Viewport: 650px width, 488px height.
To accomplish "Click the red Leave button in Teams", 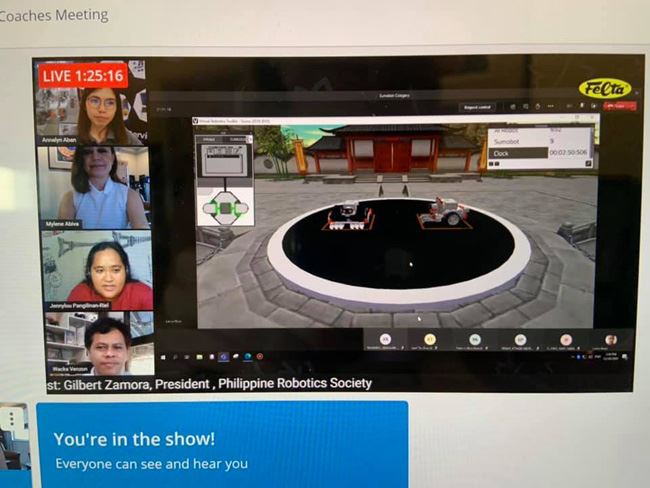I will (x=620, y=106).
